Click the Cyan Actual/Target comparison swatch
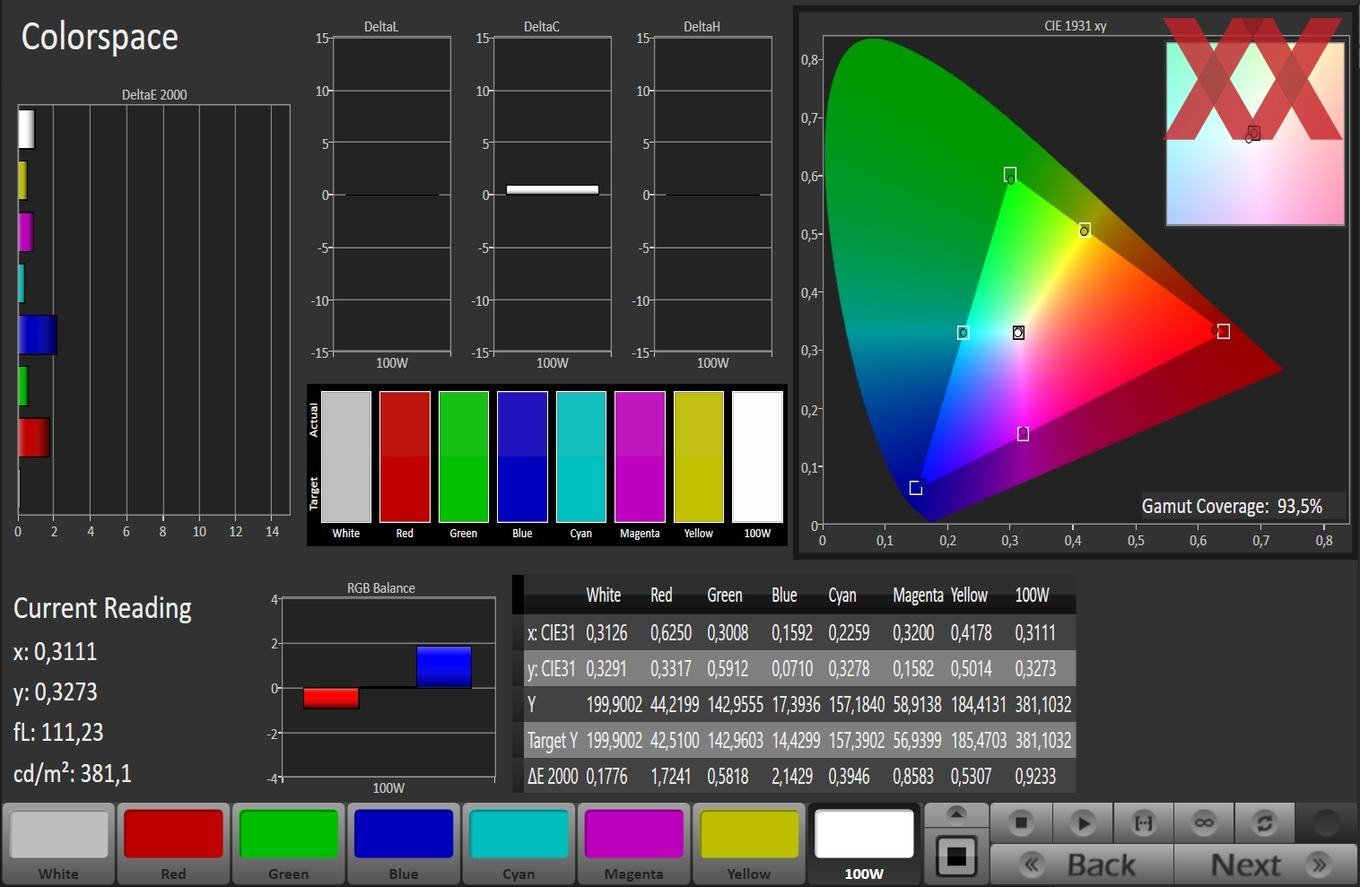Screen dimensions: 1360x887 (581, 457)
